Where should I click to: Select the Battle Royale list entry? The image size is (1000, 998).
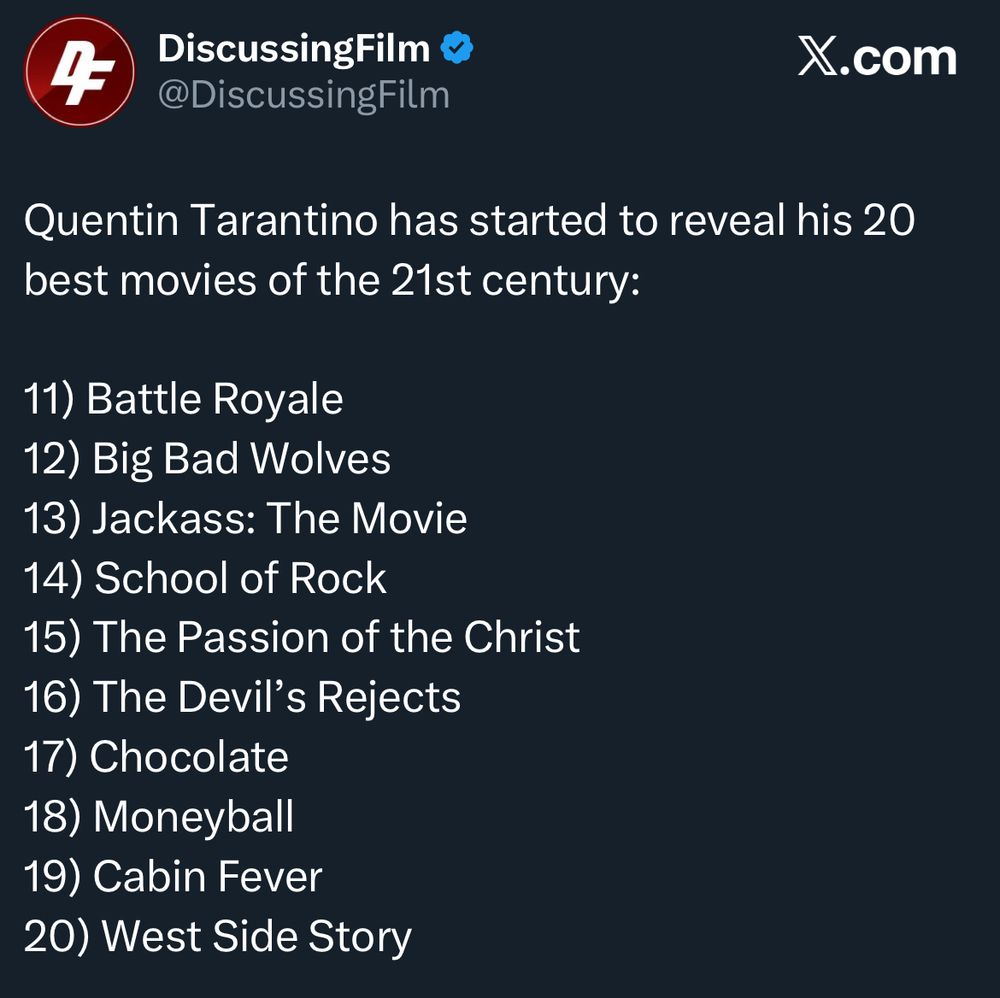pos(183,399)
